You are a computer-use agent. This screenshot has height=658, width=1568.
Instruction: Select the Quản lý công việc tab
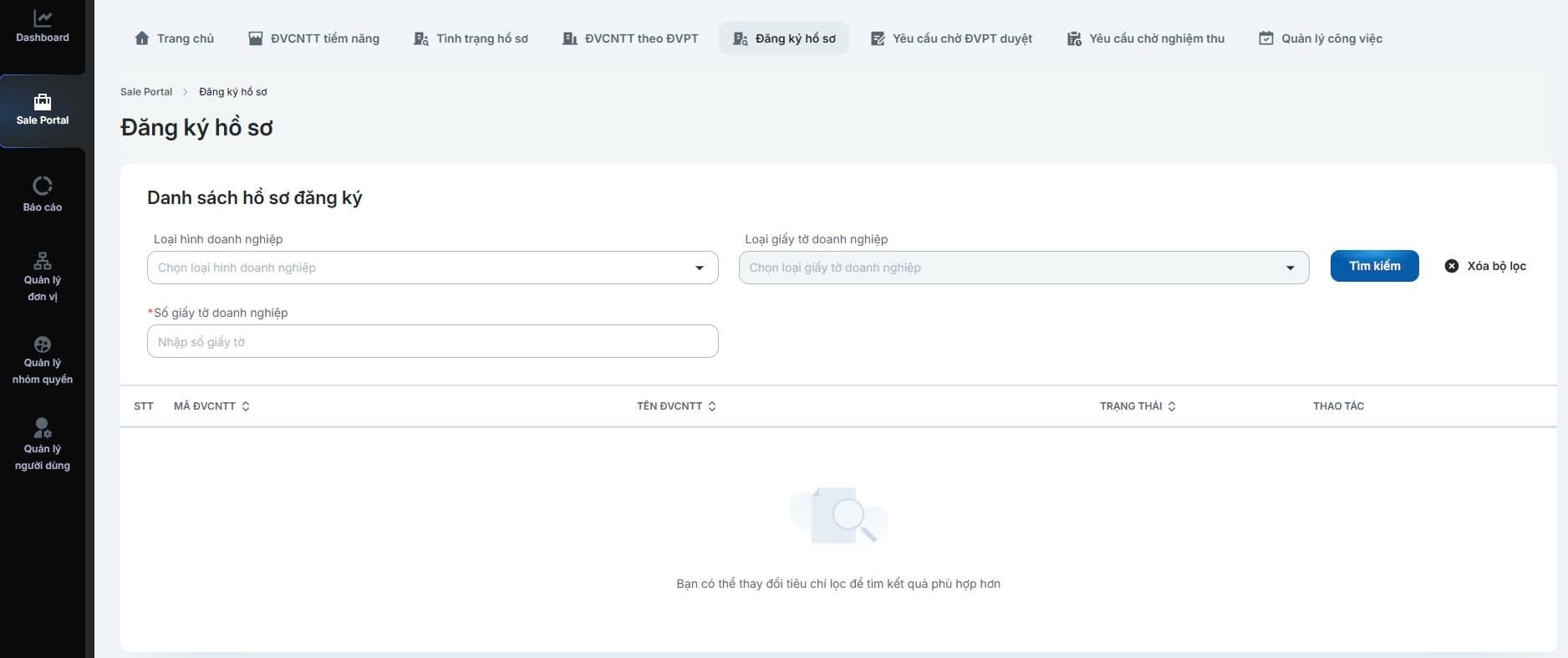point(1321,38)
